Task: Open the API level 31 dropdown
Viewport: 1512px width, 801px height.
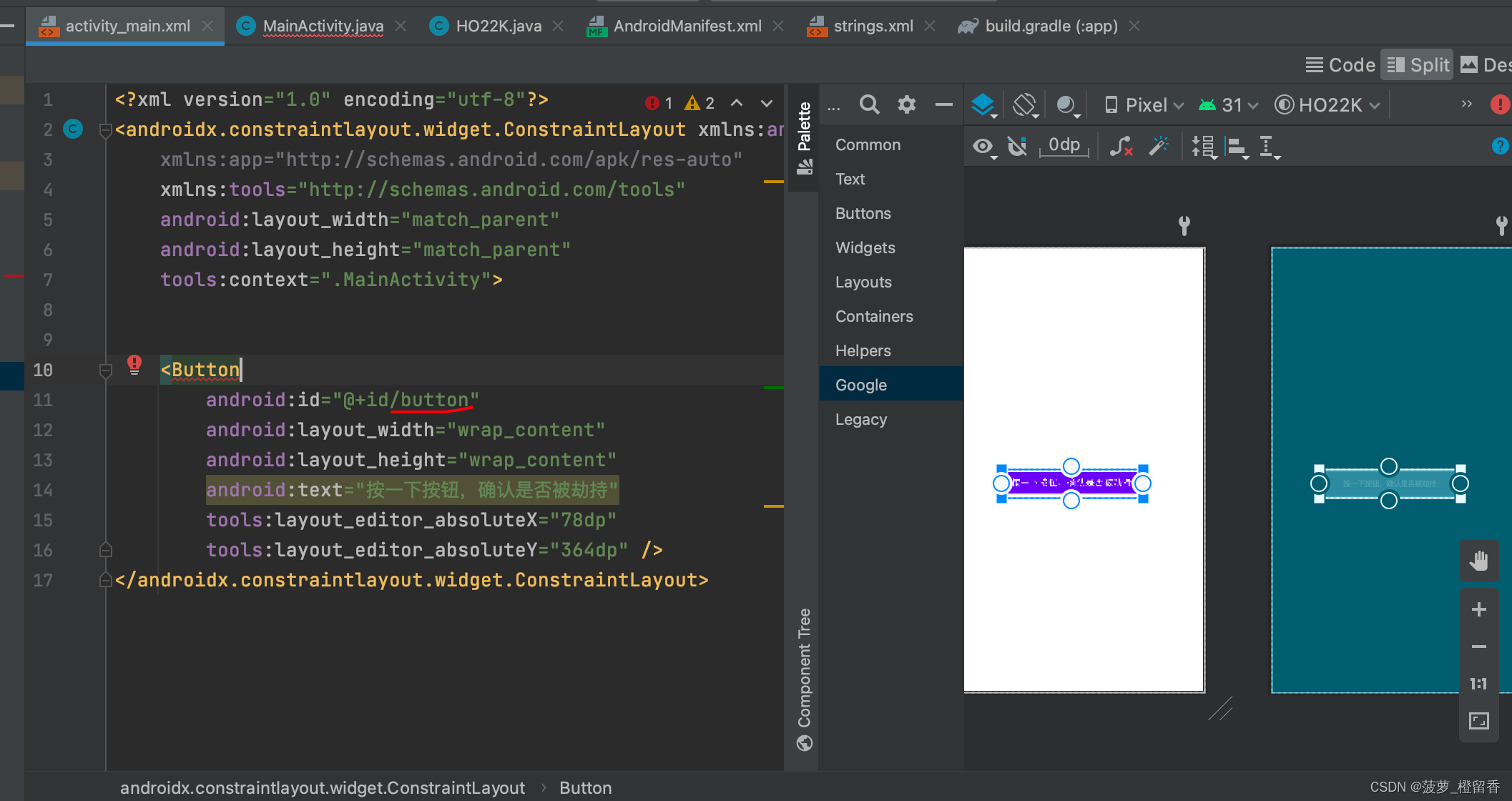Action: [1229, 105]
